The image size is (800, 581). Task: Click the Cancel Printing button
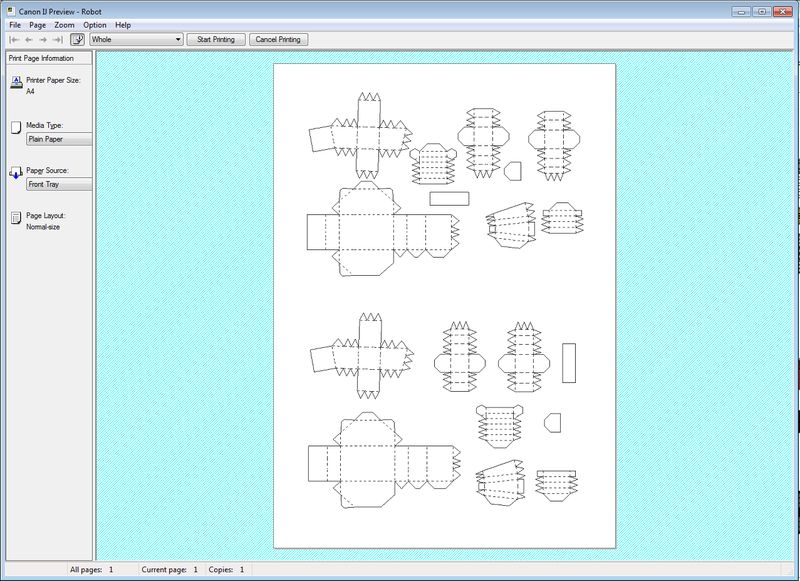click(278, 39)
